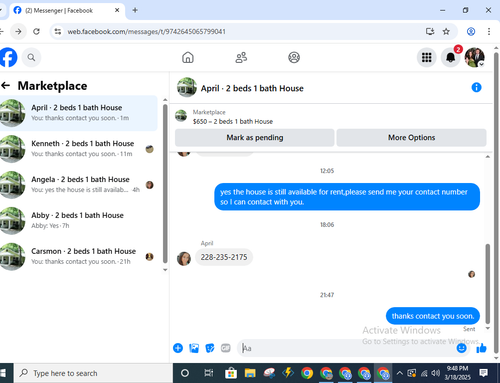Click the message input field
The image size is (500, 383).
click(x=347, y=348)
